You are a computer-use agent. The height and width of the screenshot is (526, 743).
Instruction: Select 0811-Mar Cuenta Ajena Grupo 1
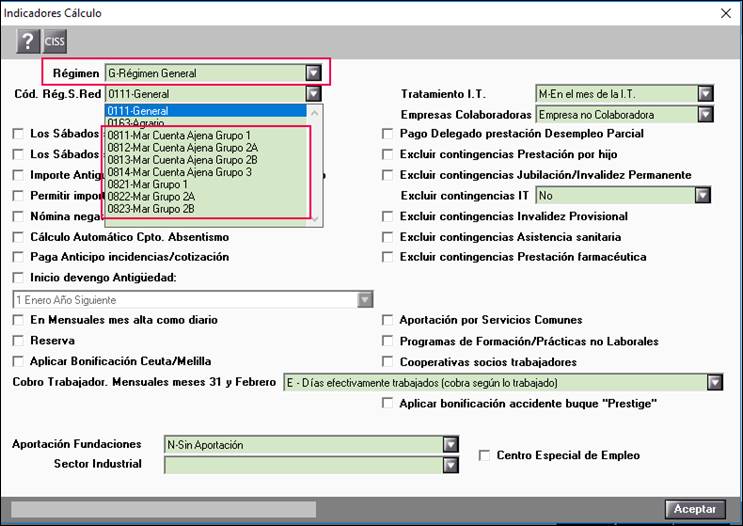206,136
